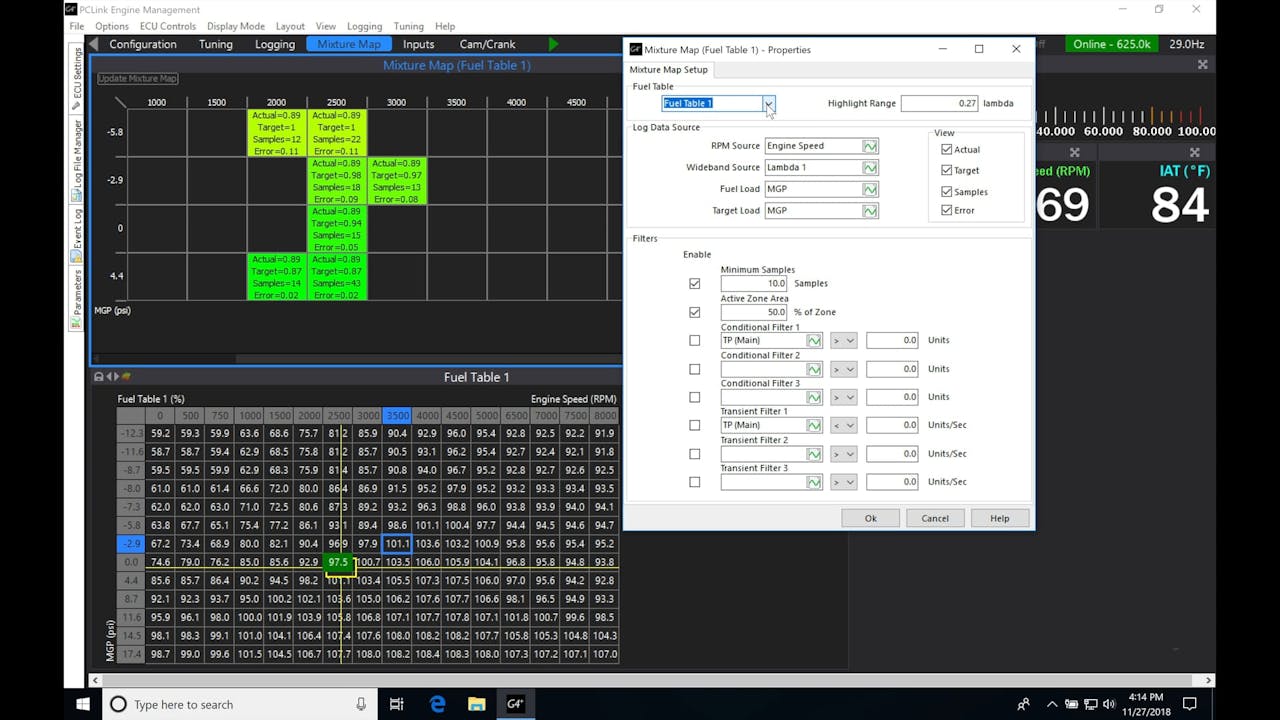Image resolution: width=1280 pixels, height=720 pixels.
Task: Enable the Conditional Filter 1 checkbox
Action: pos(695,340)
